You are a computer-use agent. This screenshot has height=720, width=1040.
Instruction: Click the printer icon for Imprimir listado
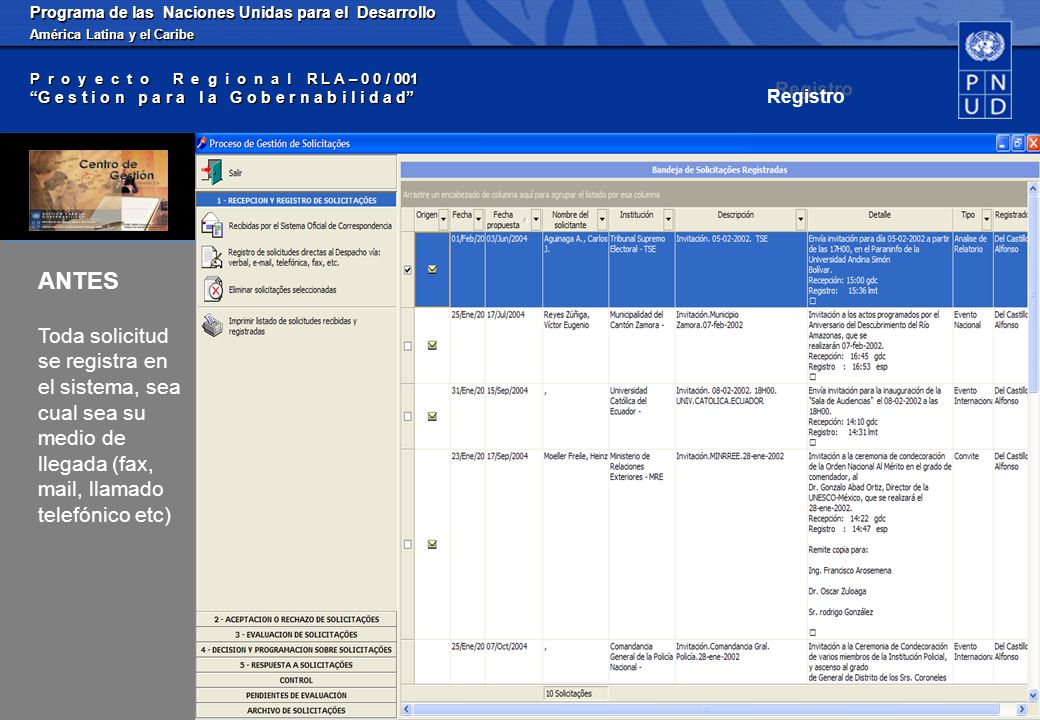[212, 326]
